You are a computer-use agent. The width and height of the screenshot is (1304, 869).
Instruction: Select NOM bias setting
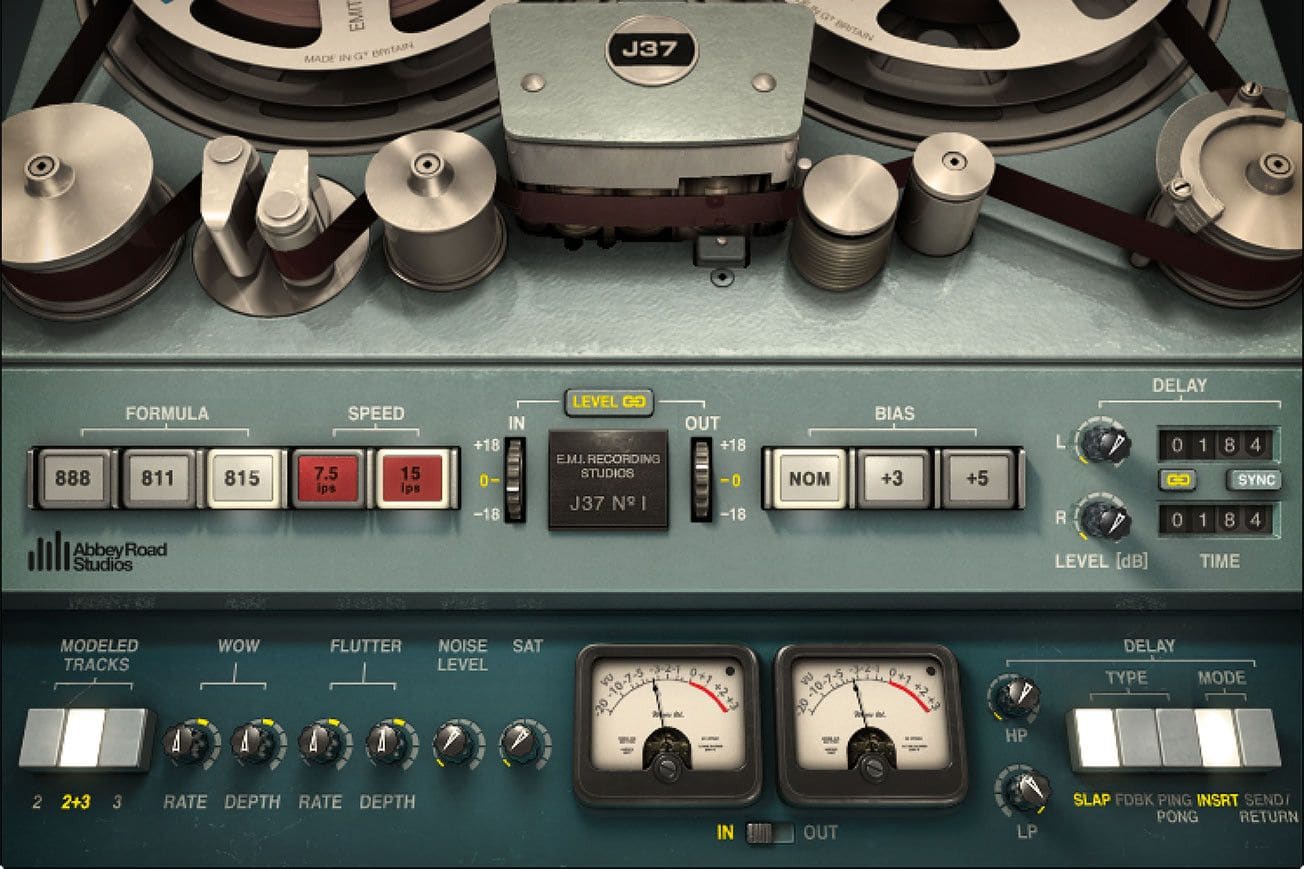coord(807,479)
